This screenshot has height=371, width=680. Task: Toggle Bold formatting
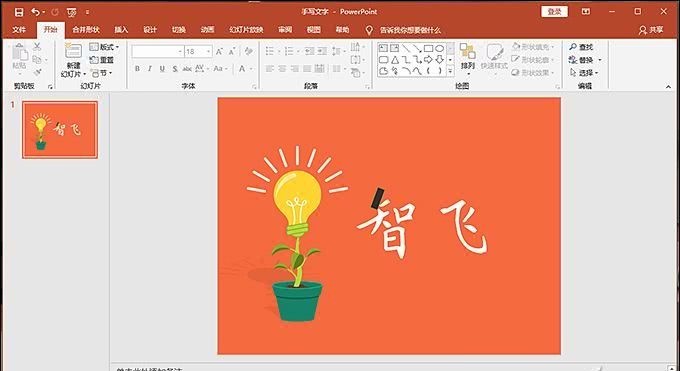click(x=137, y=69)
